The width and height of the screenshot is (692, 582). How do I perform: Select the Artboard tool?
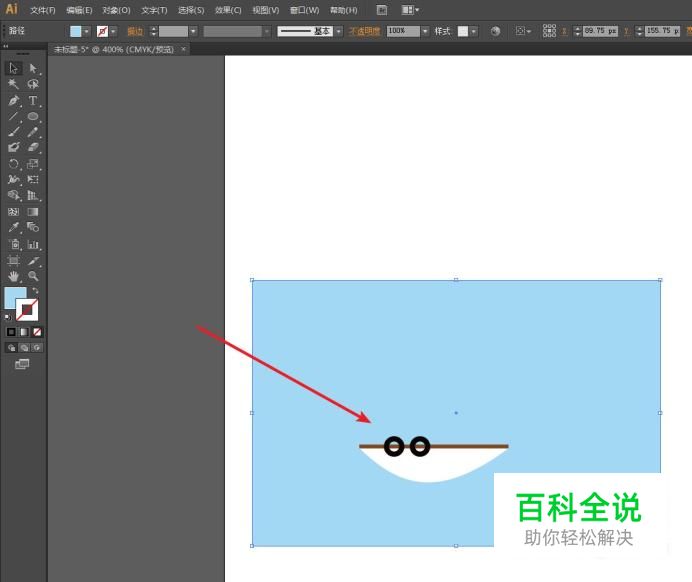click(13, 260)
